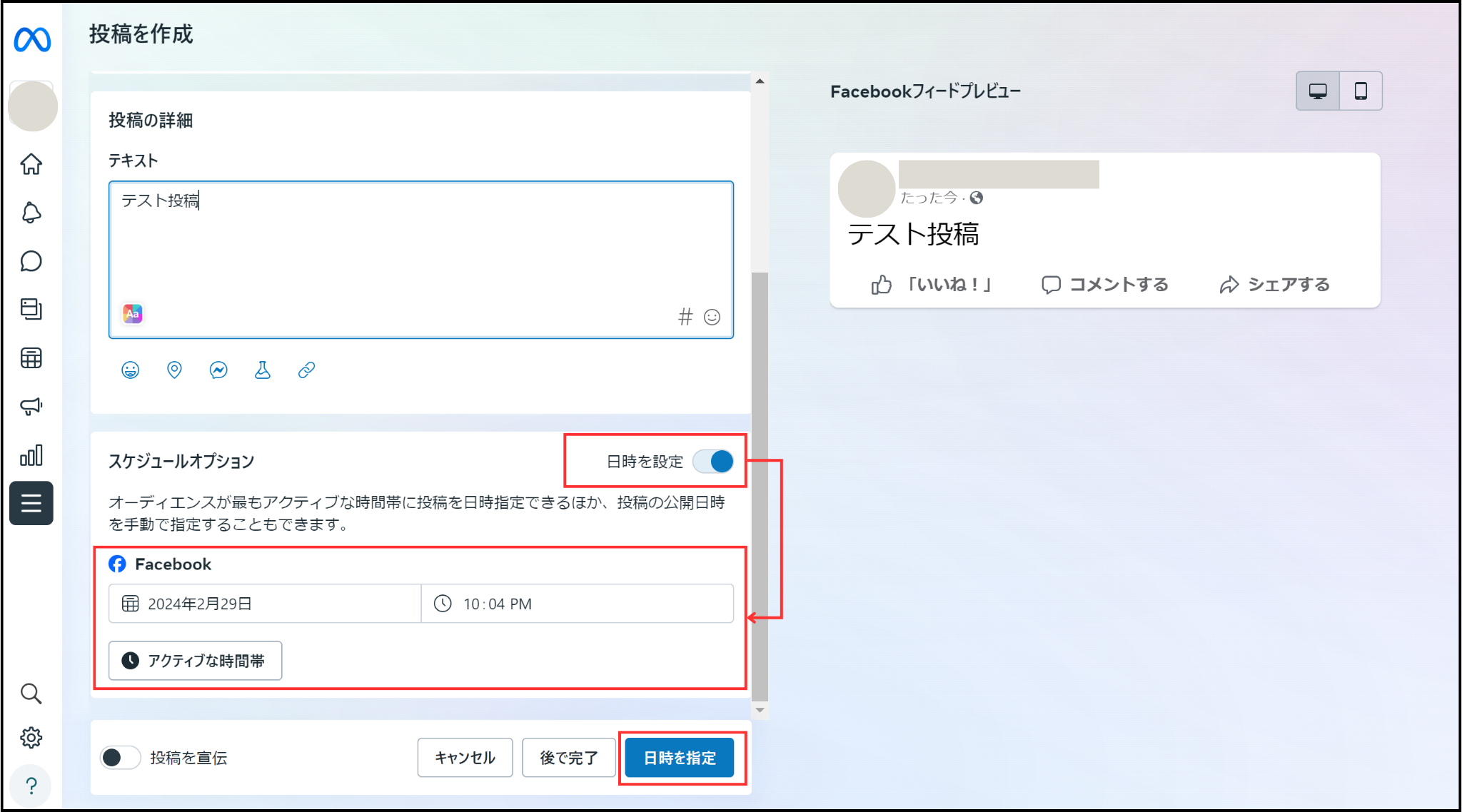1462x812 pixels.
Task: Click the search magnifier icon in sidebar
Action: [x=31, y=693]
